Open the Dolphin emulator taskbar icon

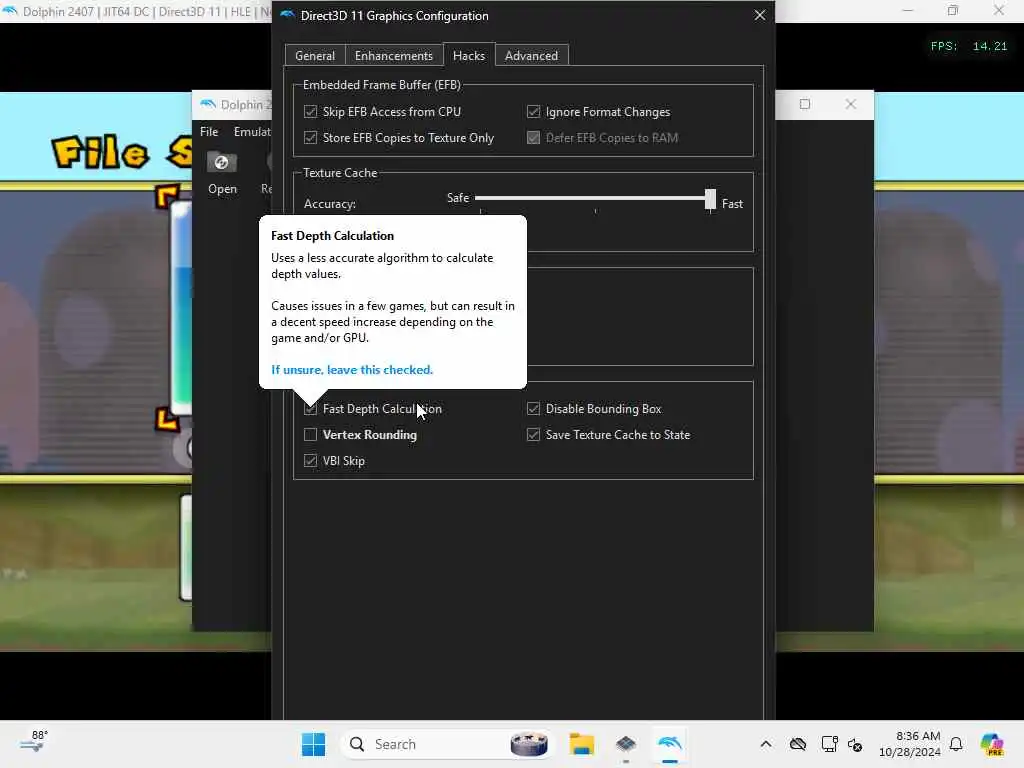coord(669,744)
